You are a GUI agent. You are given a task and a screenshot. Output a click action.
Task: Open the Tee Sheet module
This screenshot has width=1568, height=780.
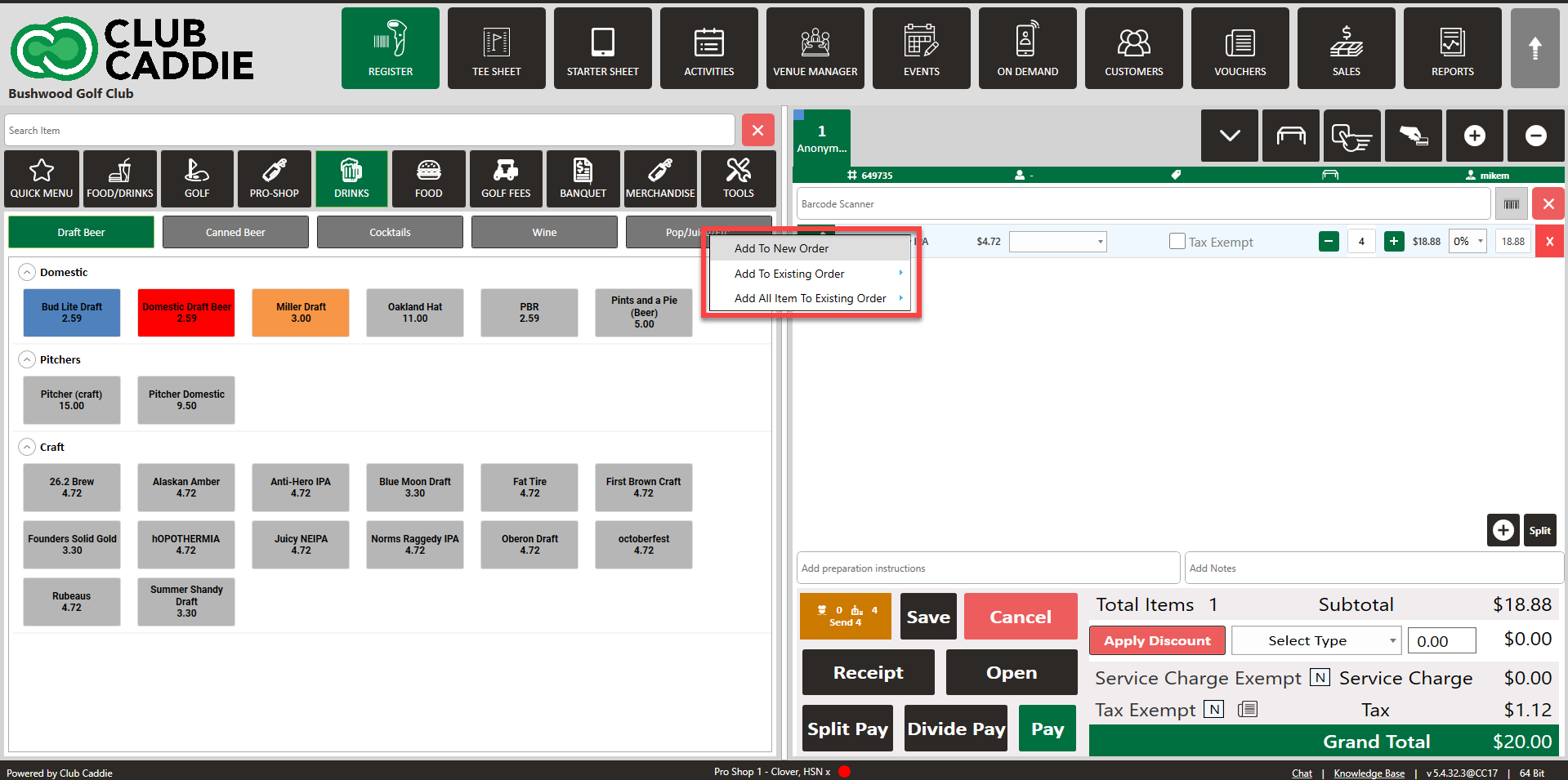click(496, 48)
